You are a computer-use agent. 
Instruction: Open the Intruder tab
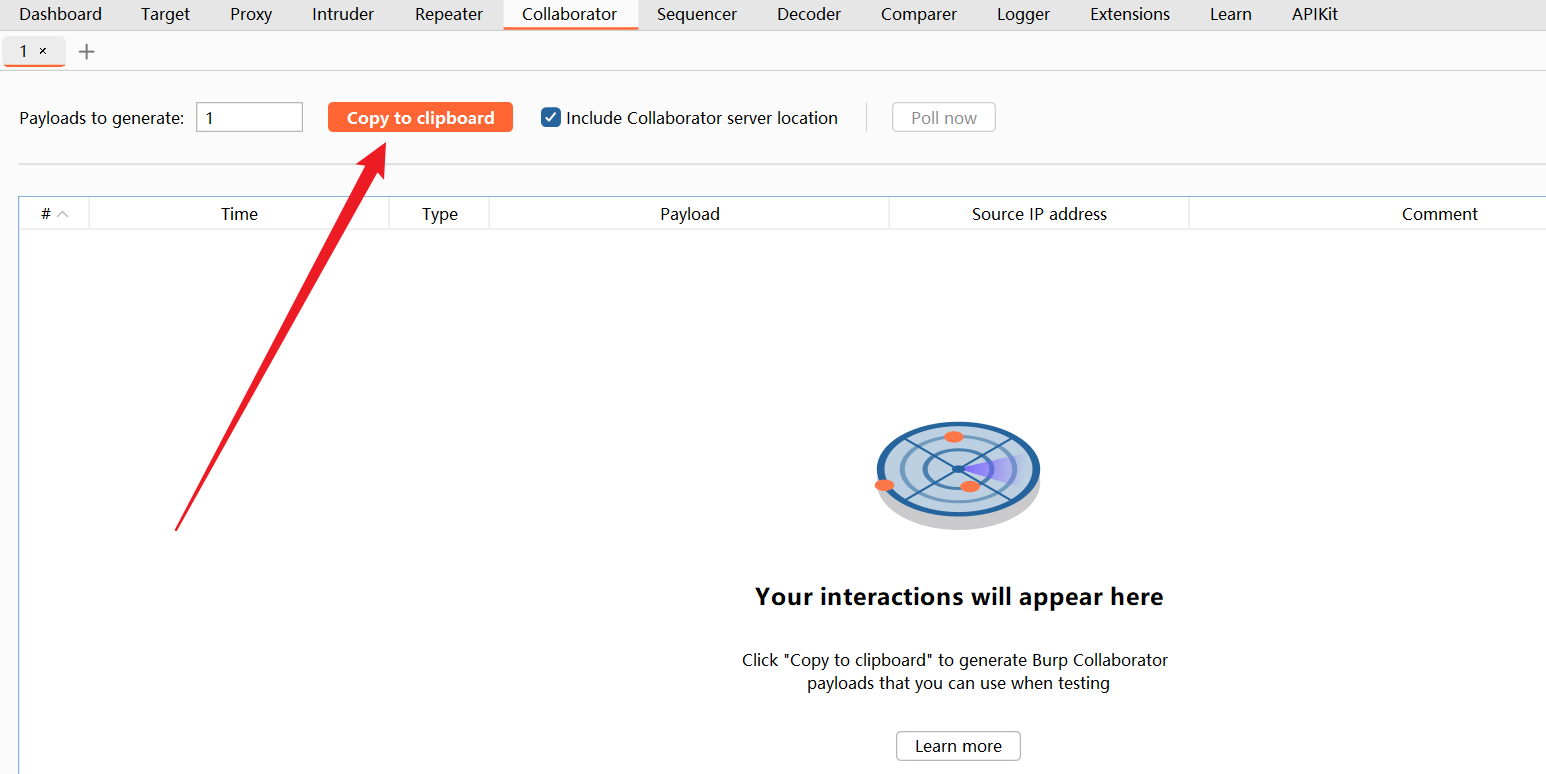pos(343,14)
